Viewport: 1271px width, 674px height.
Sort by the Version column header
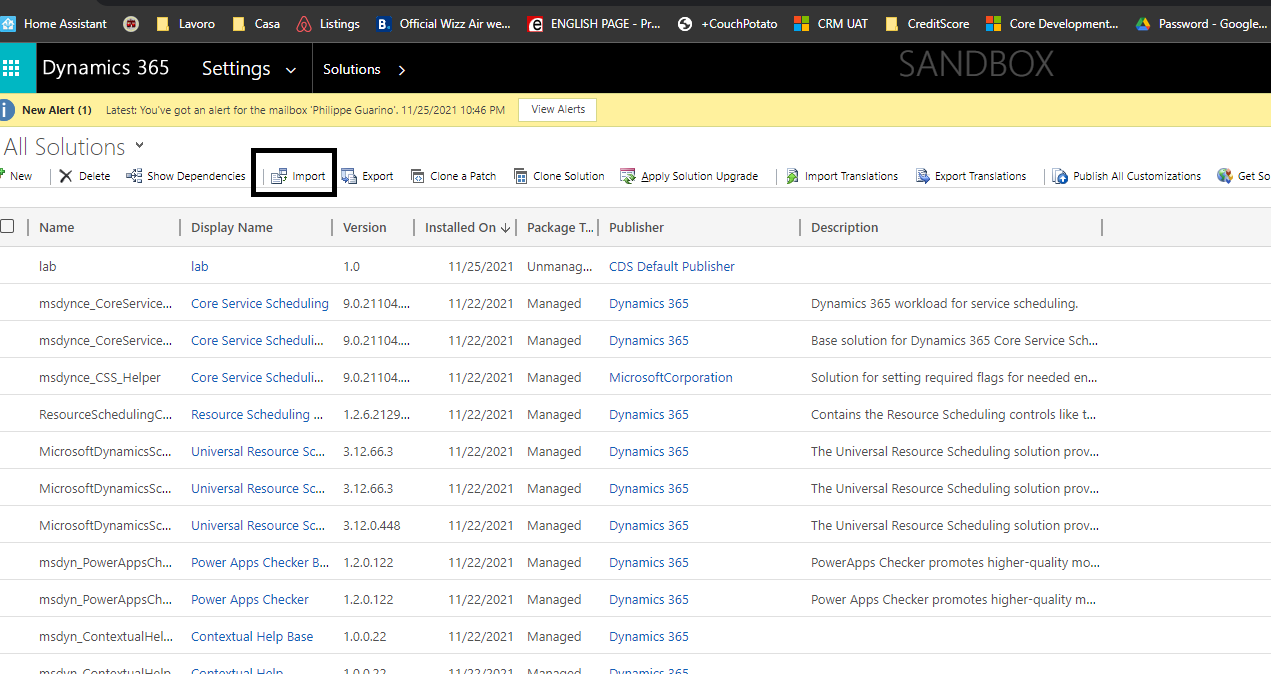365,227
